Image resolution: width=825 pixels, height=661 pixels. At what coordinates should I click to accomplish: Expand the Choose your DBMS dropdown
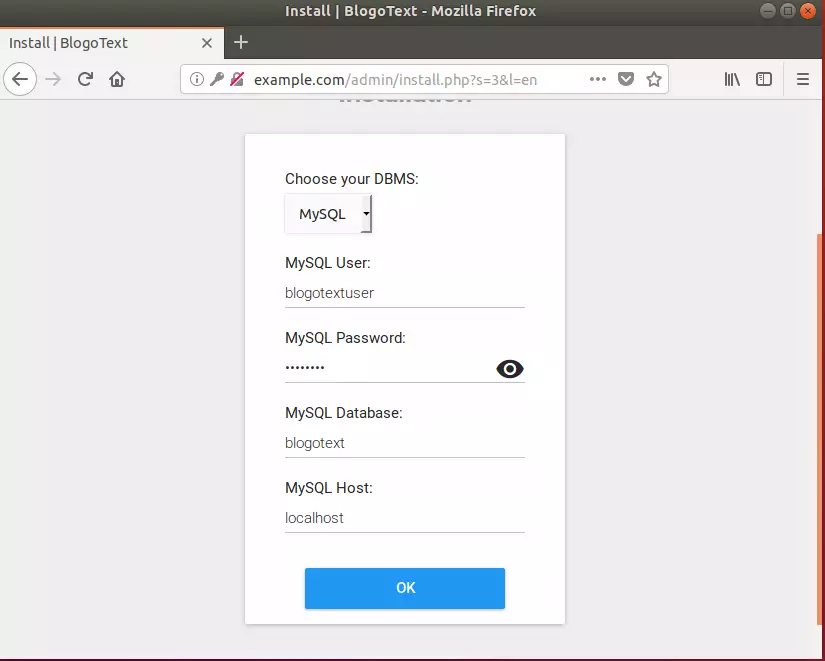[328, 214]
